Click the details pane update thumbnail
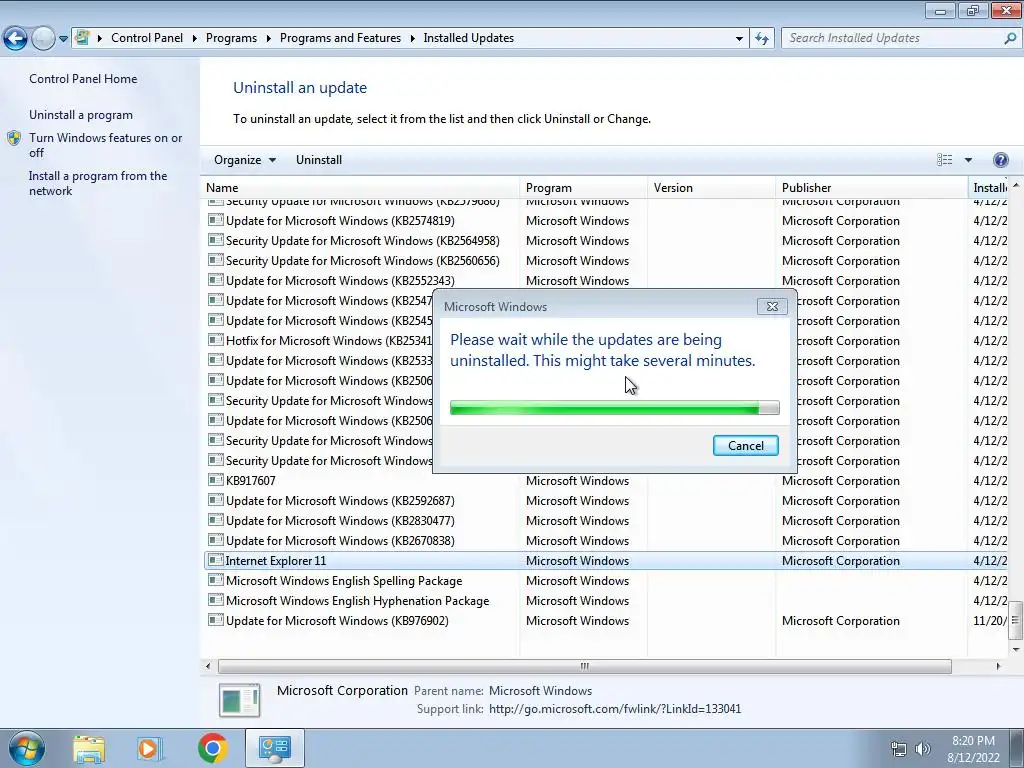The image size is (1024, 768). pos(239,700)
